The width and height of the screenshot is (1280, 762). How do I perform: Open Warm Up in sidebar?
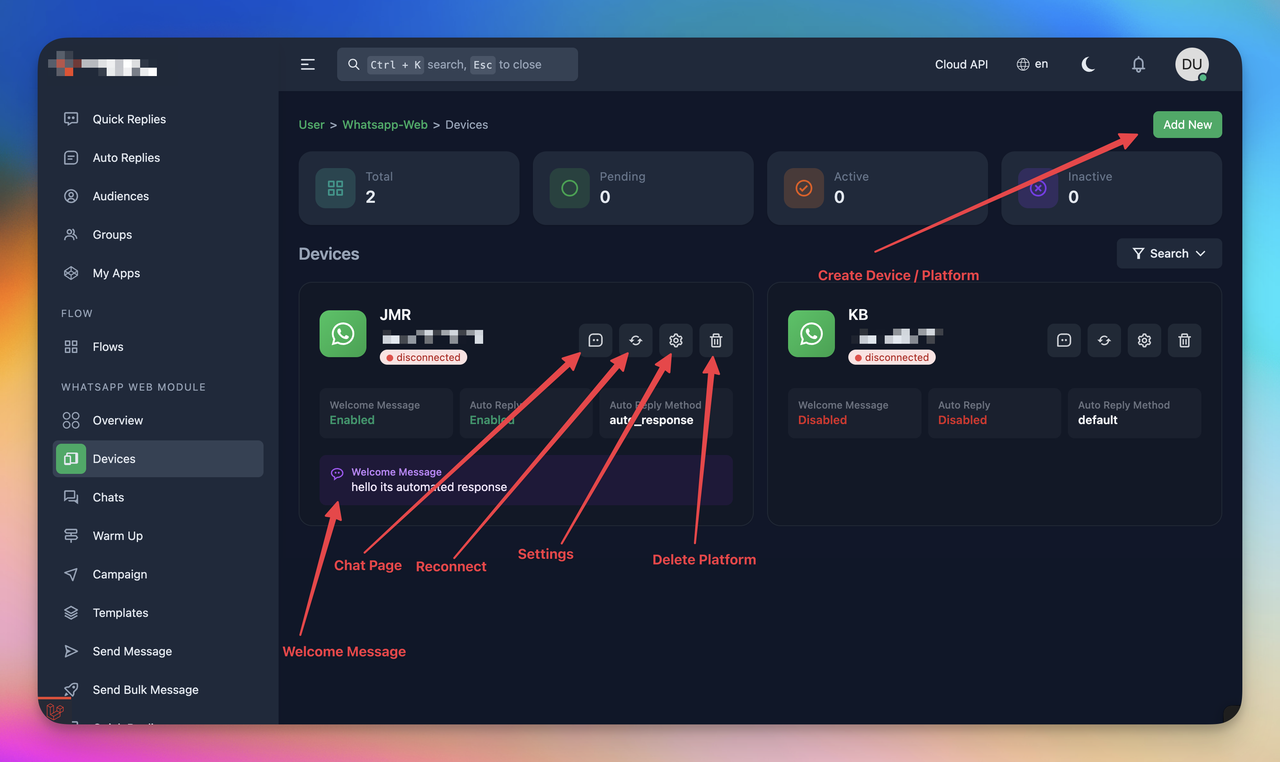tap(158, 536)
